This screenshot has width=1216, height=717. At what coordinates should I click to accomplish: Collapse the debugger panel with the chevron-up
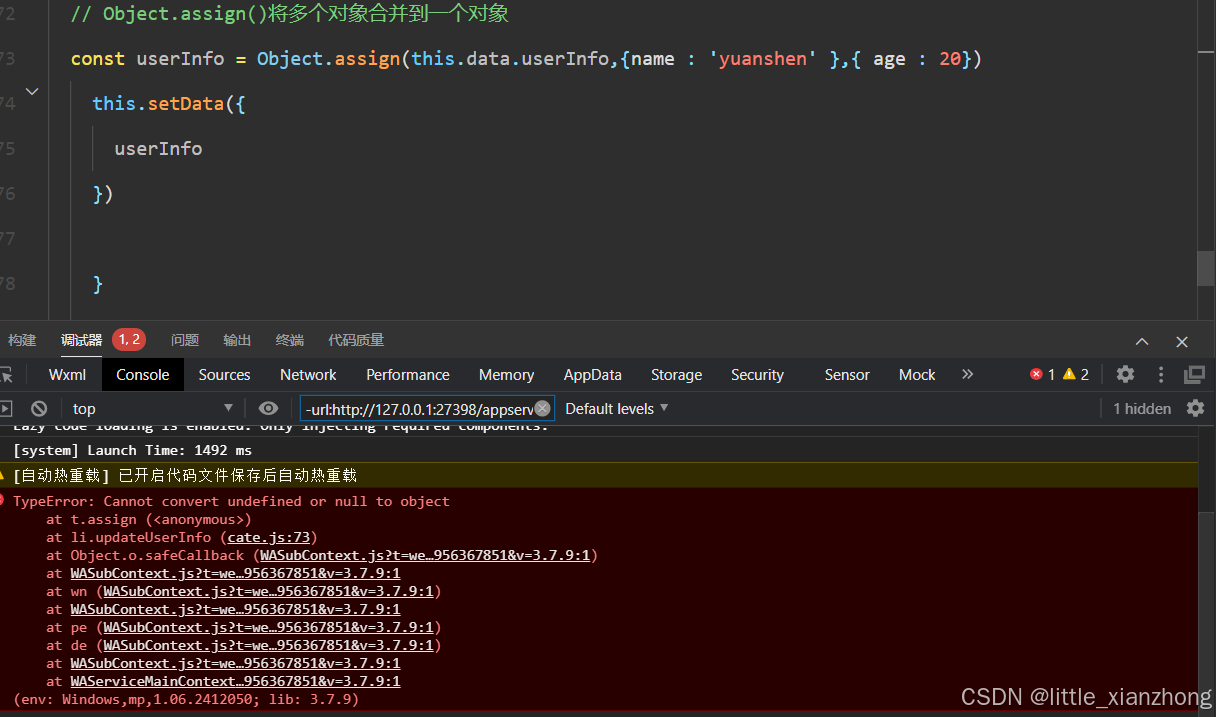click(1141, 340)
